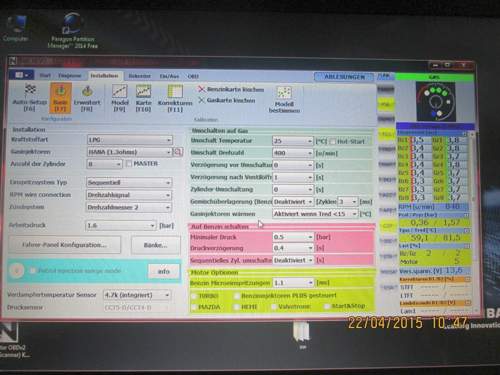Open the Umschalt Temperatur dropdown

point(293,141)
